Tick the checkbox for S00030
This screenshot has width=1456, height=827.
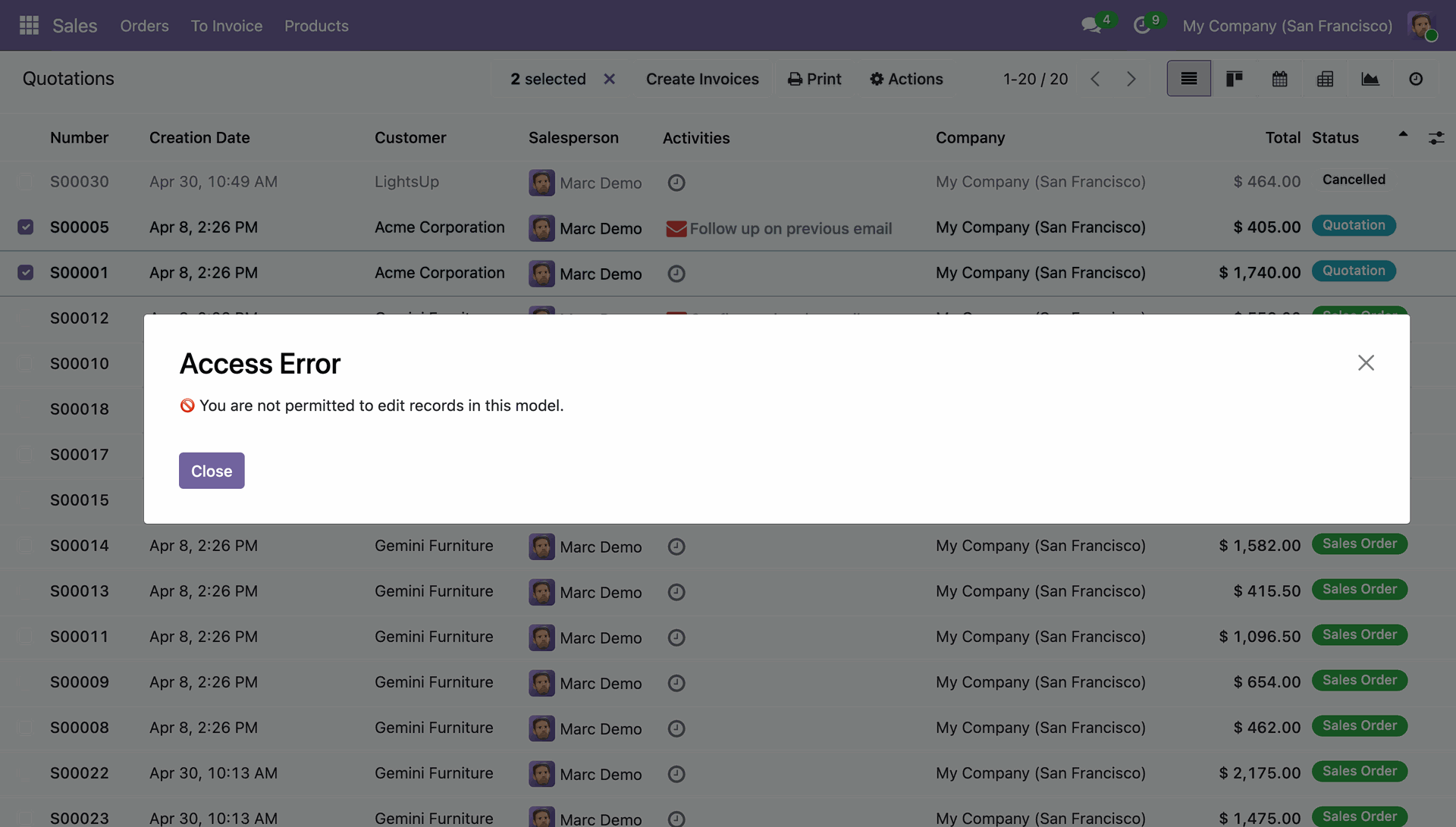[x=25, y=181]
